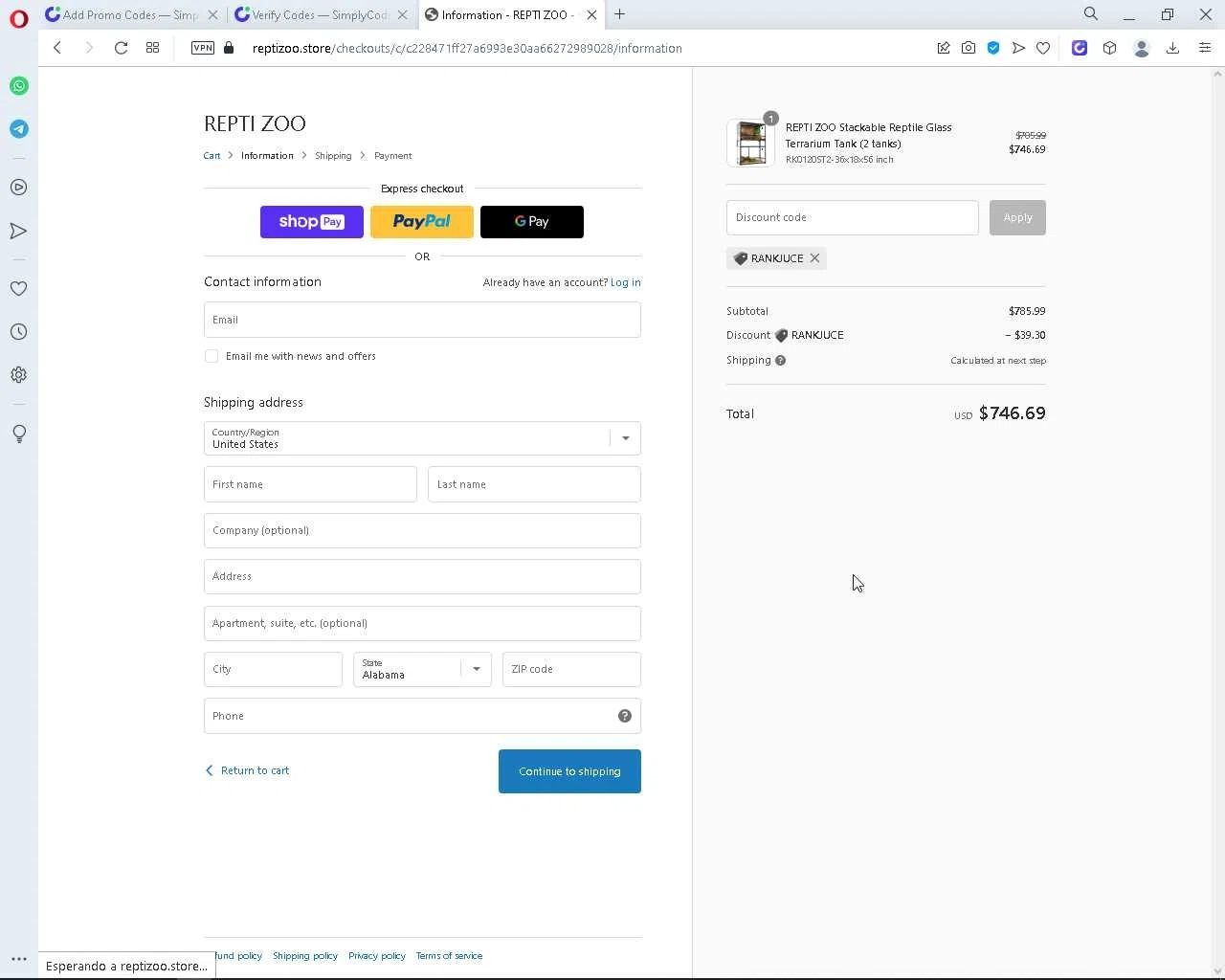
Task: Go back to previous page
Action: 57,48
